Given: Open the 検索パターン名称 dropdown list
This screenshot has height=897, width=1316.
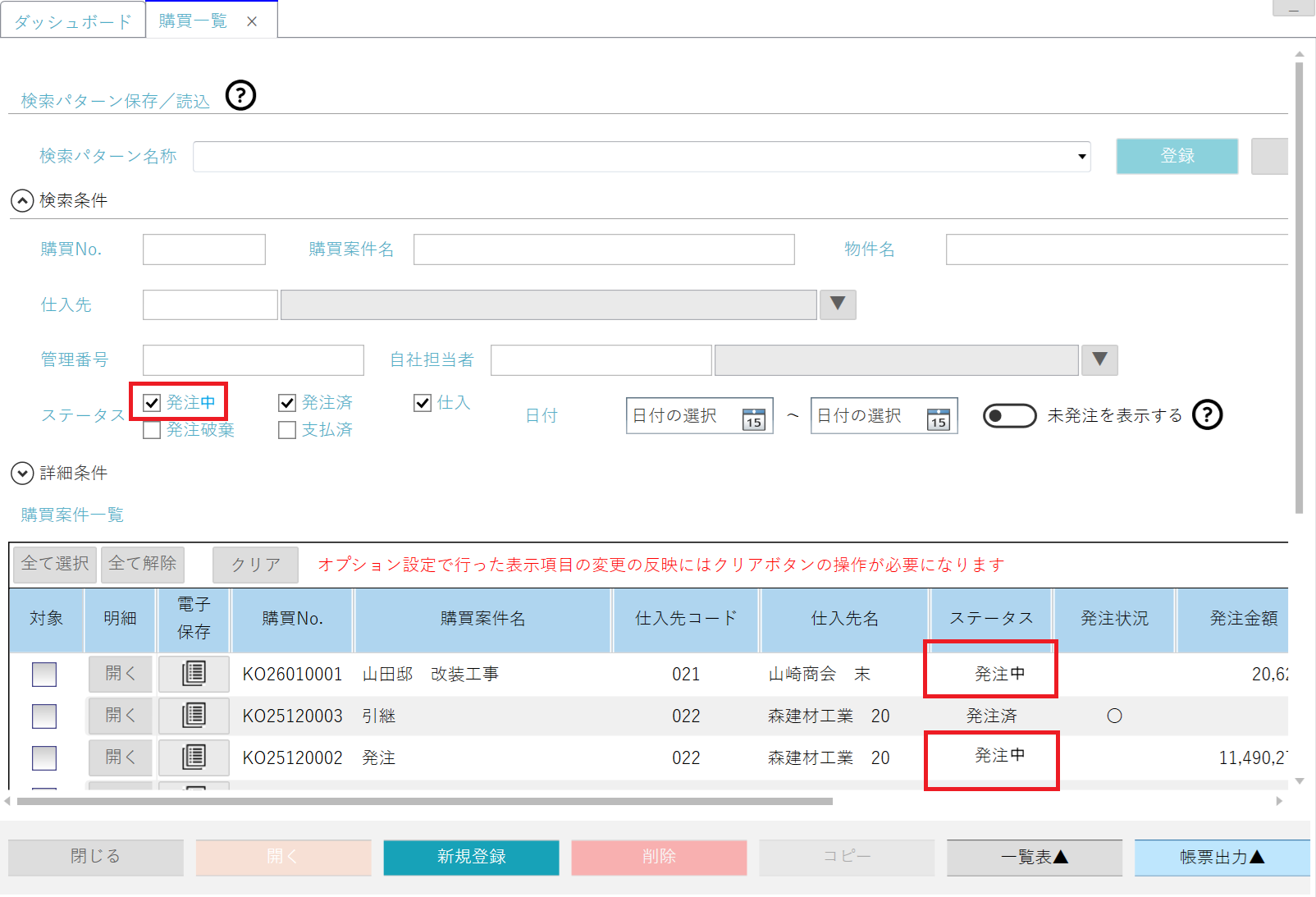Looking at the screenshot, I should point(1081,157).
